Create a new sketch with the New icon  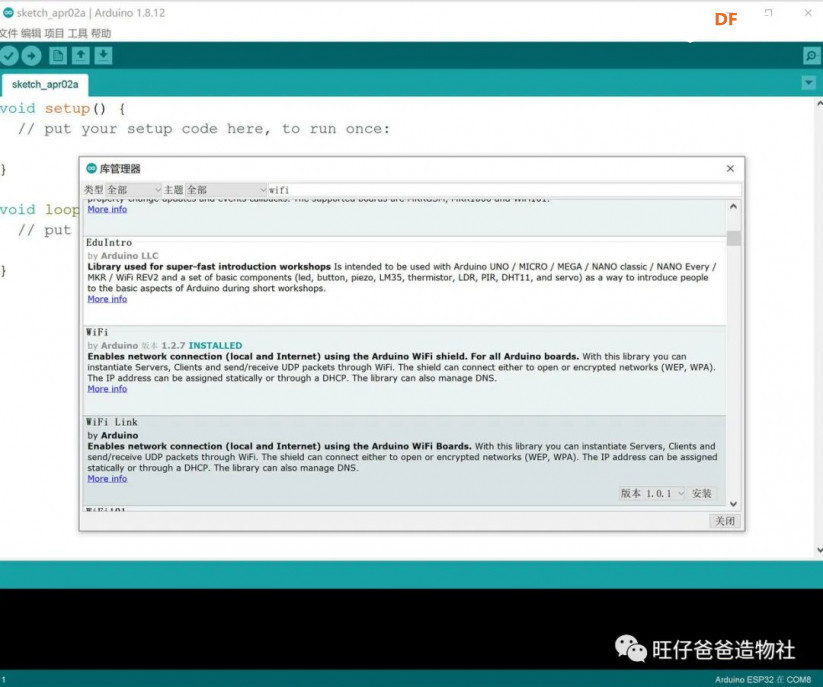[x=58, y=56]
